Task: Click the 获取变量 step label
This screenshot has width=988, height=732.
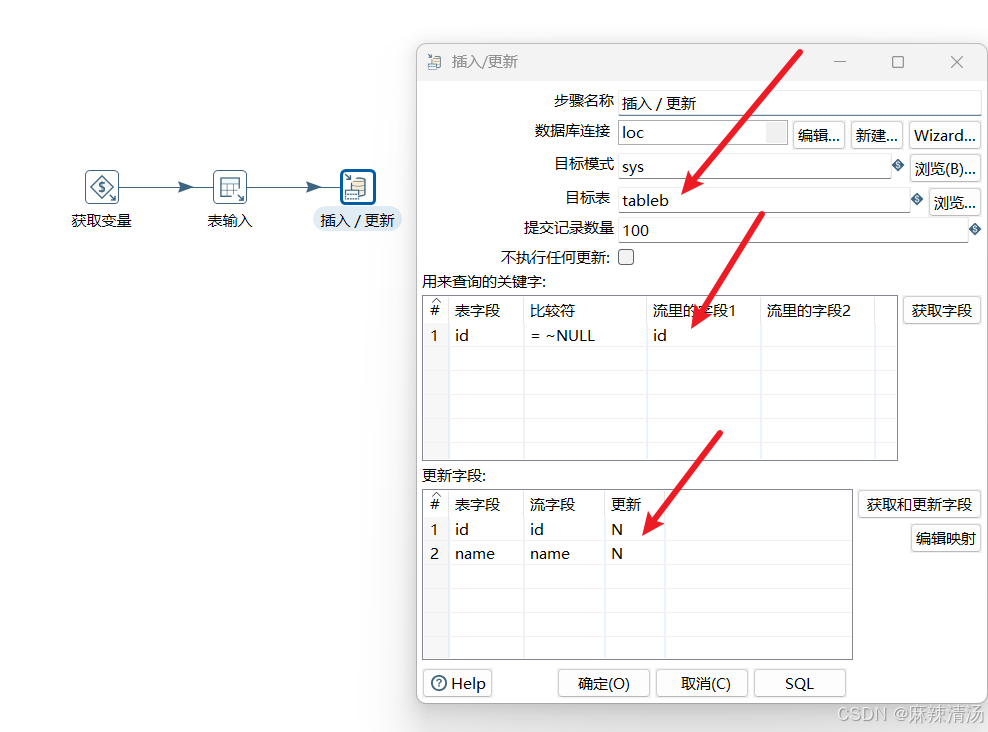Action: 101,220
